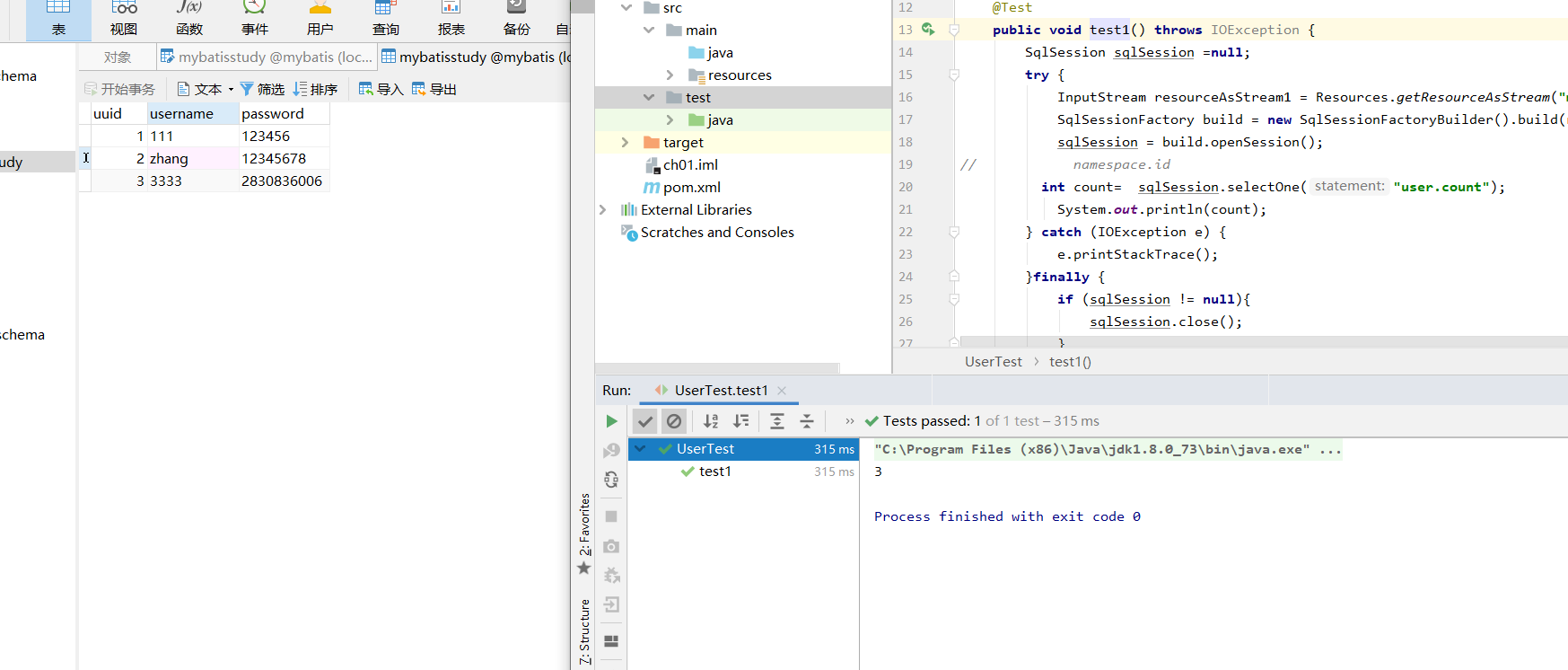Image resolution: width=1568 pixels, height=670 pixels.
Task: Expand the resources folder
Action: [670, 75]
